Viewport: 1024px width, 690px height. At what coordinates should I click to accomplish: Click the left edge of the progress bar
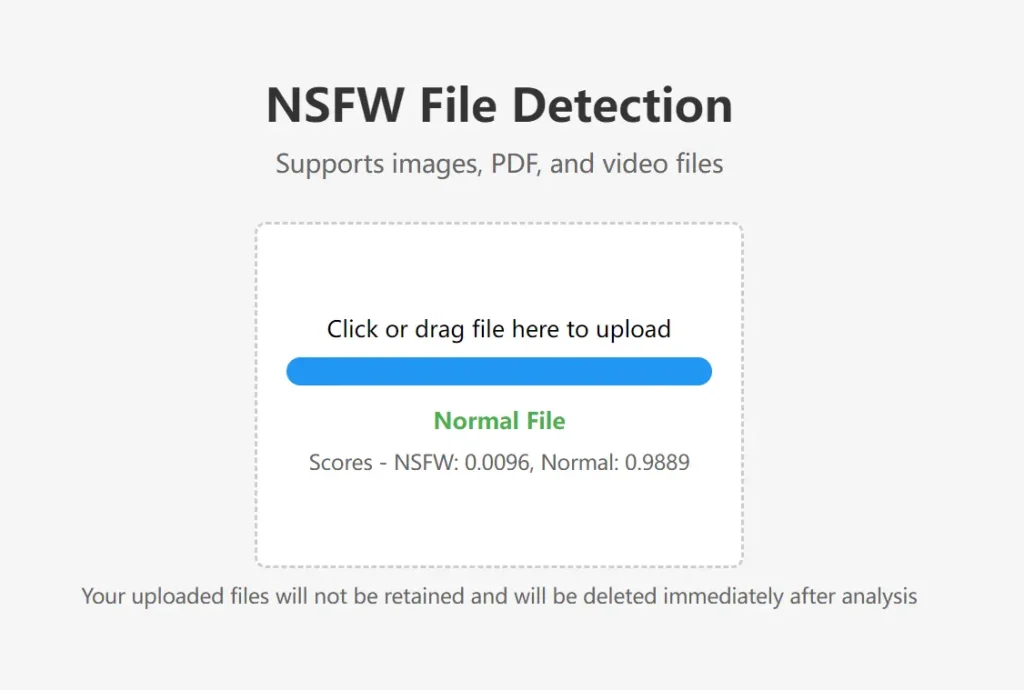pos(292,370)
